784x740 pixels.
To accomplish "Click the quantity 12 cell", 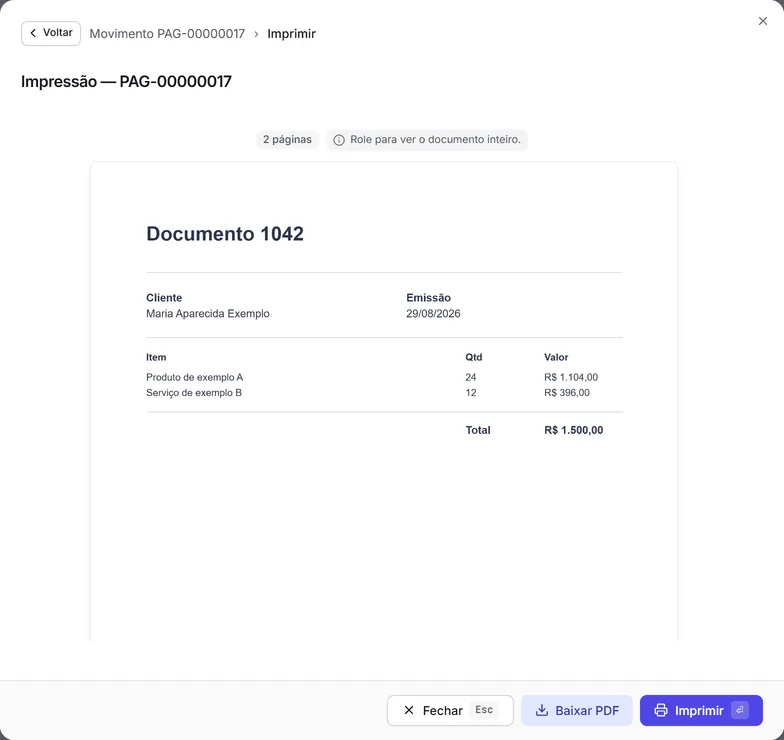I will [x=470, y=392].
